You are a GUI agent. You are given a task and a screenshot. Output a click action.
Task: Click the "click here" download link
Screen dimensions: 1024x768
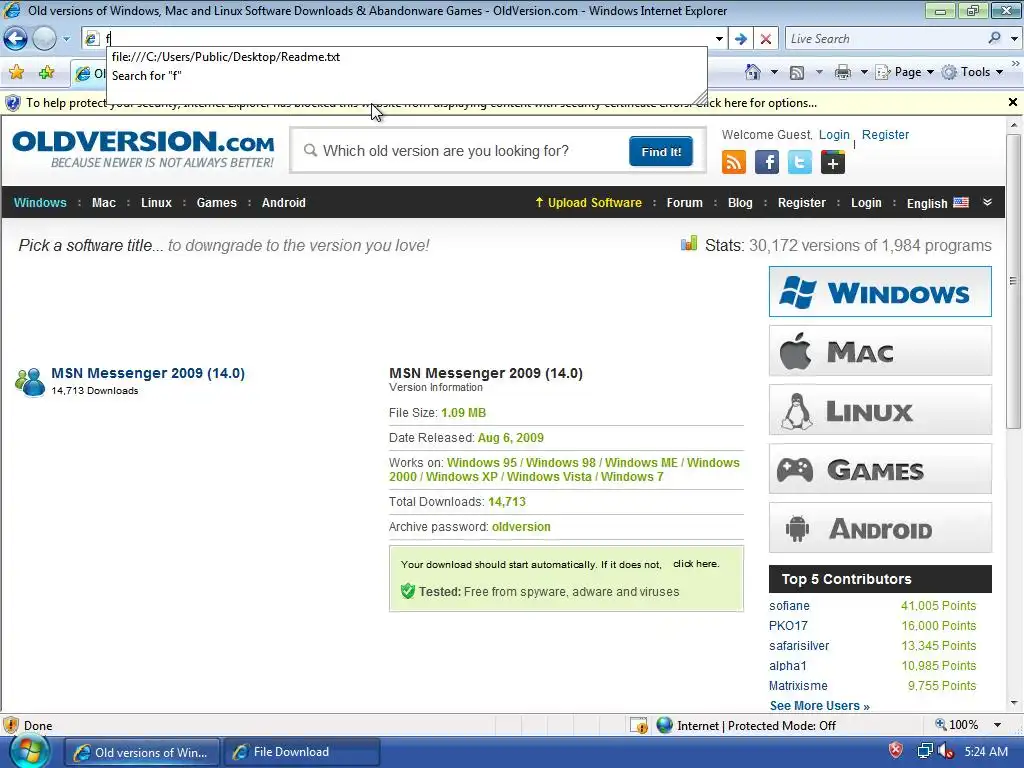pos(696,564)
